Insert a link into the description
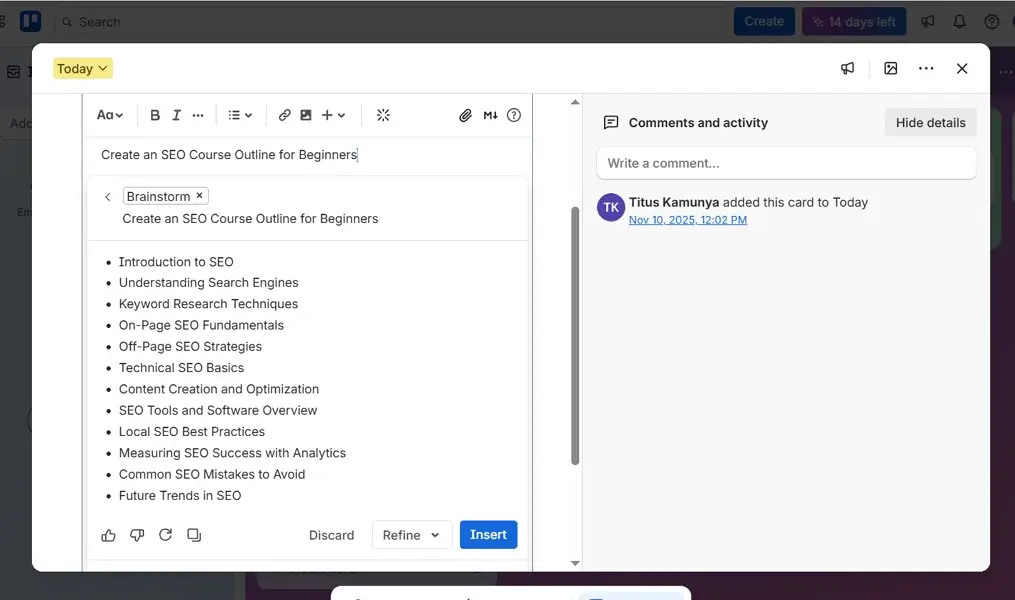Screen dimensions: 1015x600 coord(284,114)
